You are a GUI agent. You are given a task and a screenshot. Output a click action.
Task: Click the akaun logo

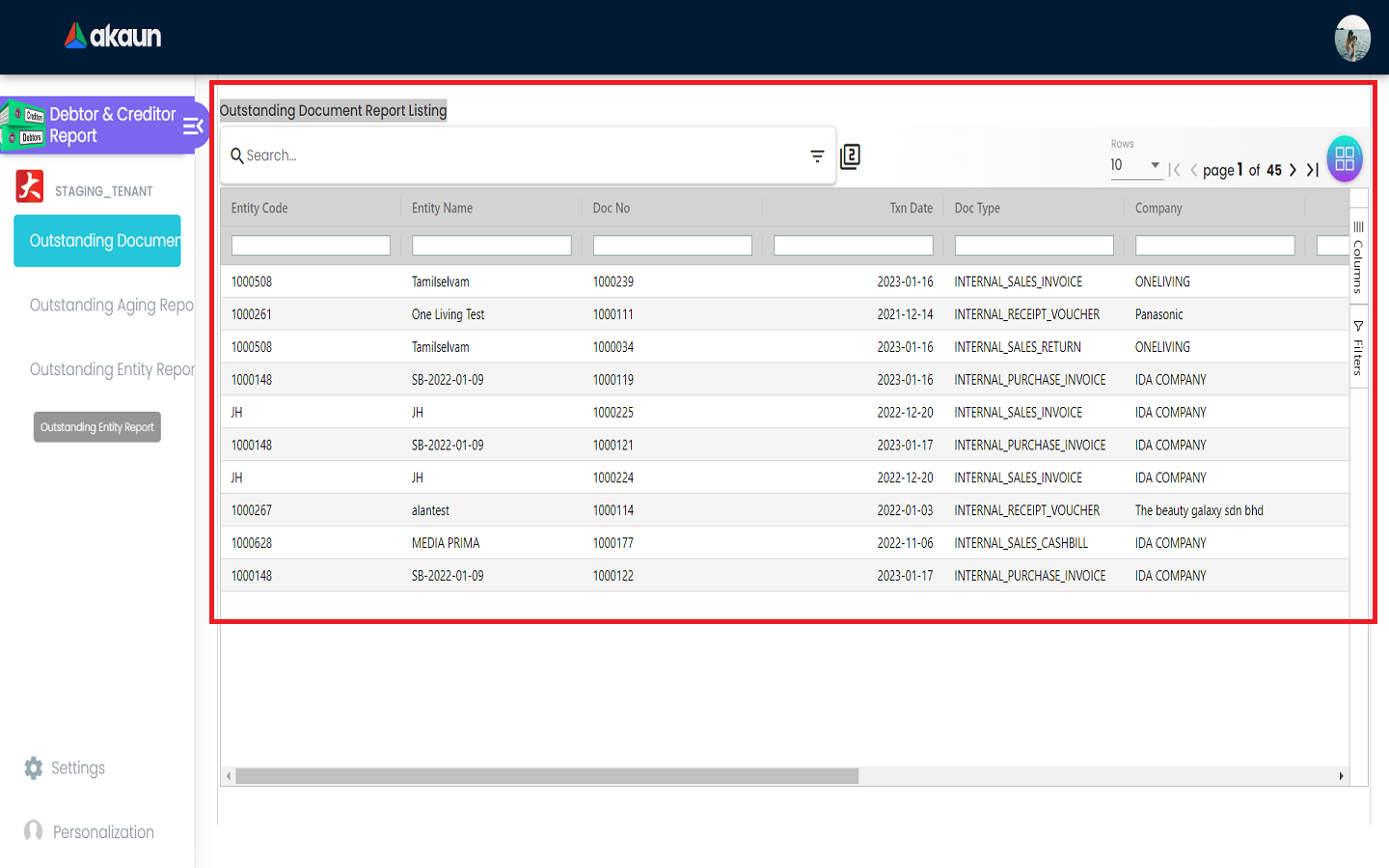coord(113,37)
